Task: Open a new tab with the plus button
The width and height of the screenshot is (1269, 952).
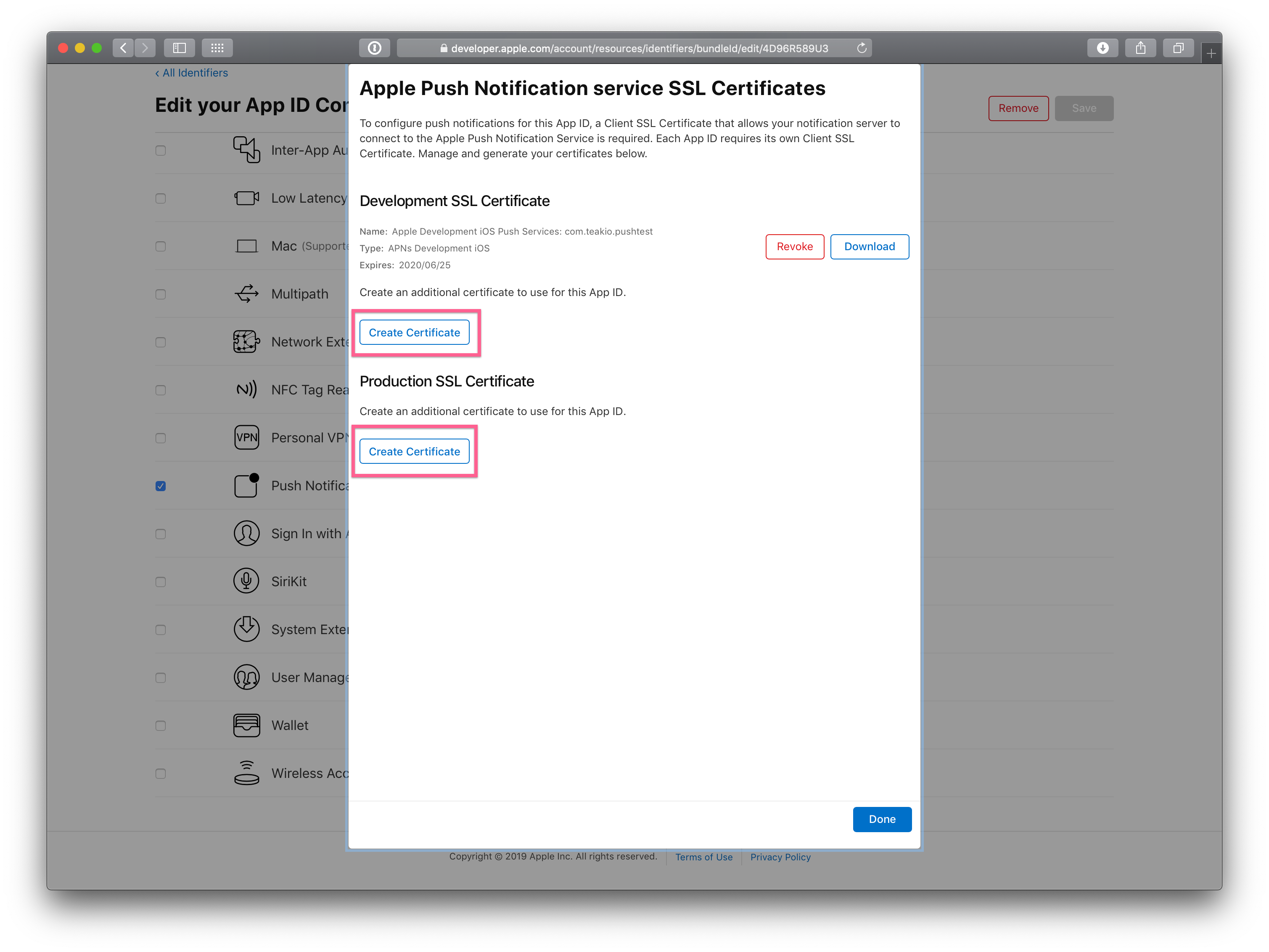Action: coord(1211,53)
